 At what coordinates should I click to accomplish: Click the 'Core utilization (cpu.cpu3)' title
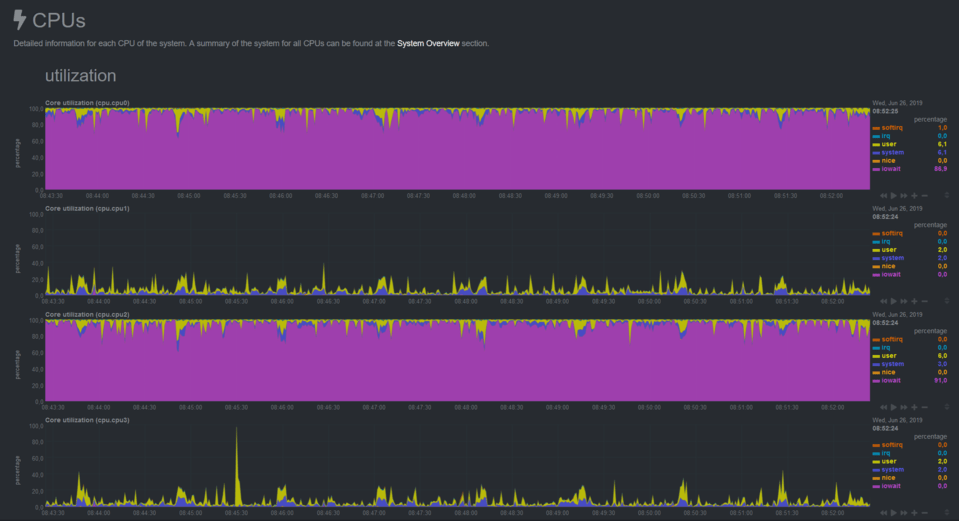coord(87,420)
